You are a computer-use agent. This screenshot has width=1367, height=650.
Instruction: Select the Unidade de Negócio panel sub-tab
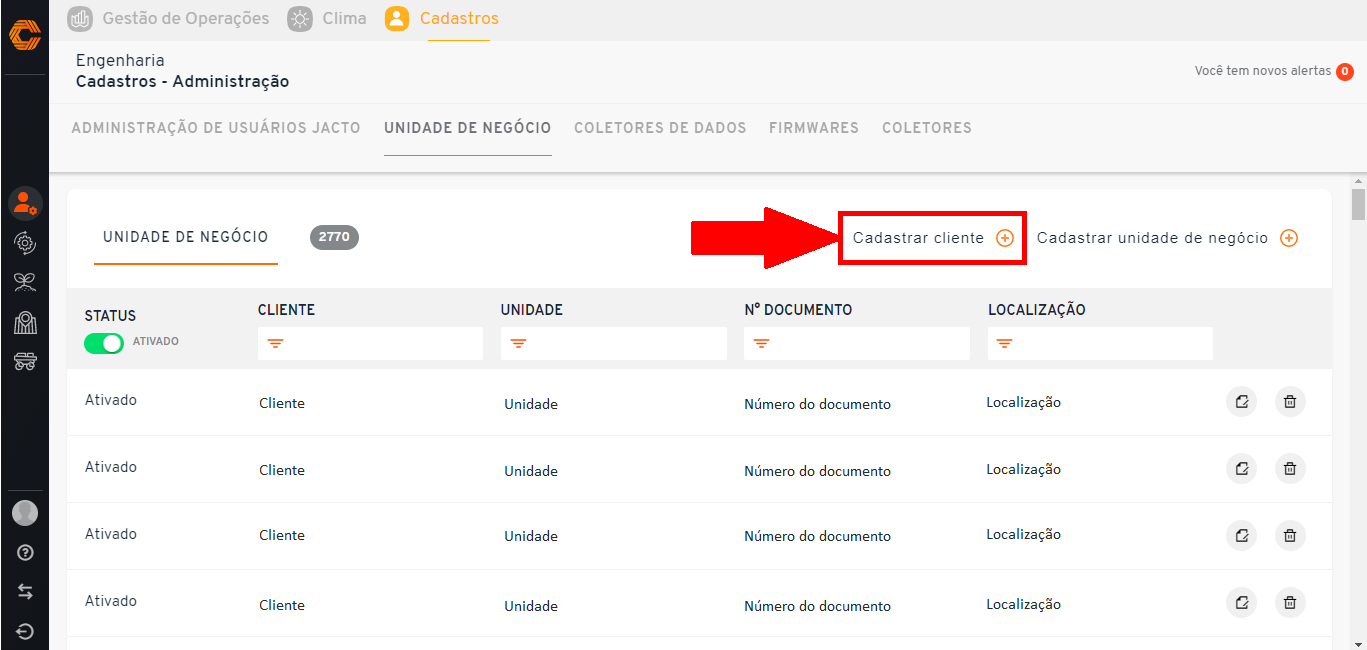(x=186, y=237)
